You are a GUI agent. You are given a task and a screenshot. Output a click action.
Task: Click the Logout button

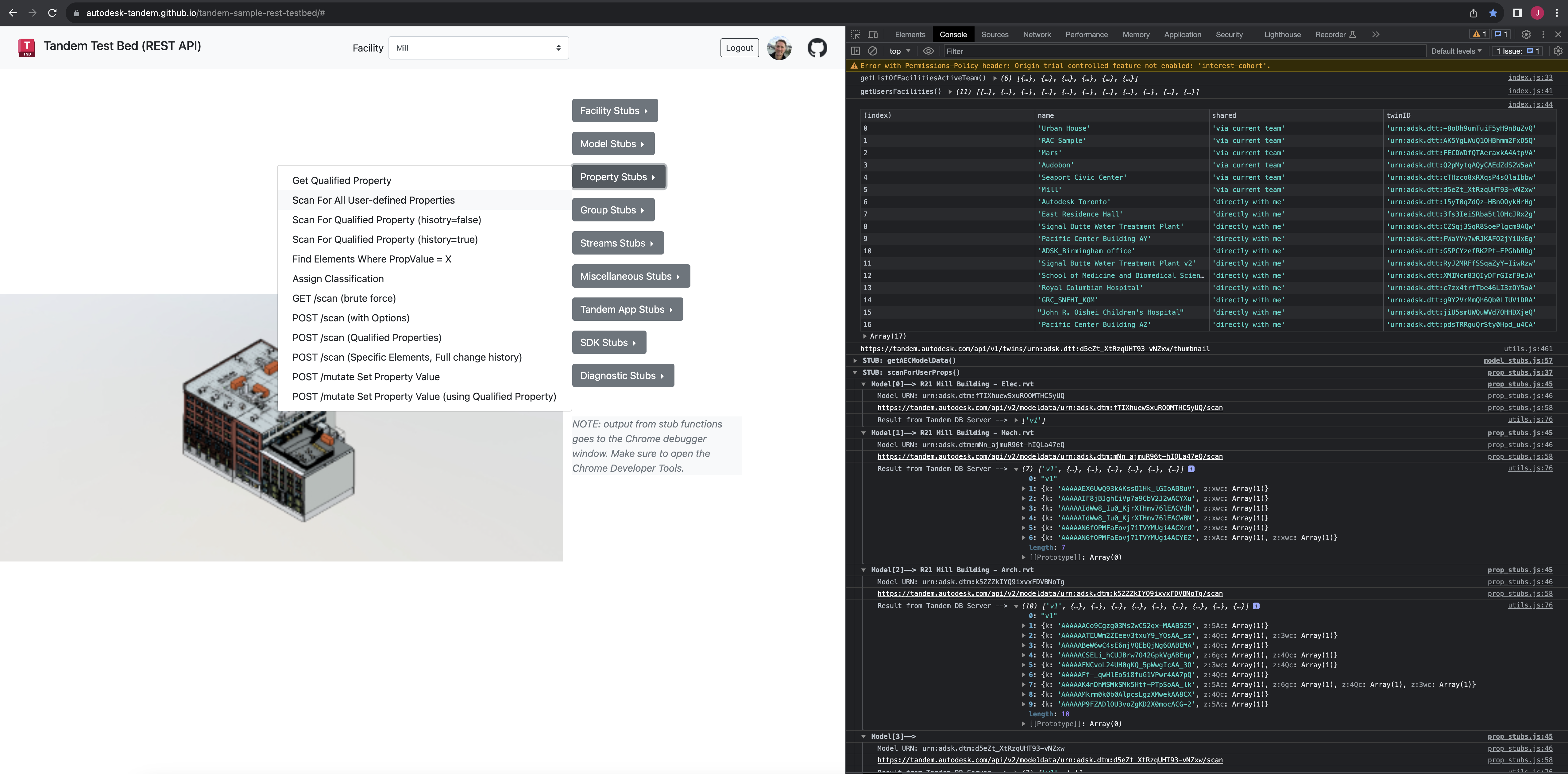point(739,48)
